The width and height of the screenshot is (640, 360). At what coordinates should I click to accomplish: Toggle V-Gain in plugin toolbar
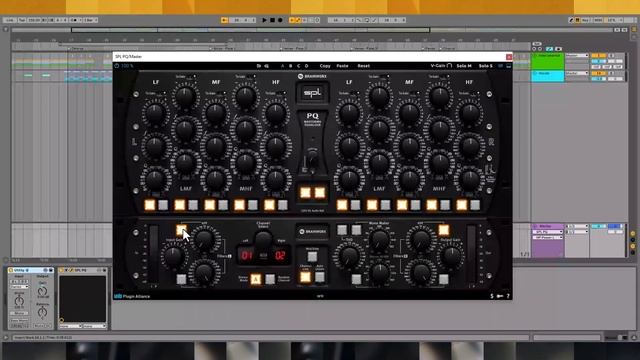click(x=438, y=66)
